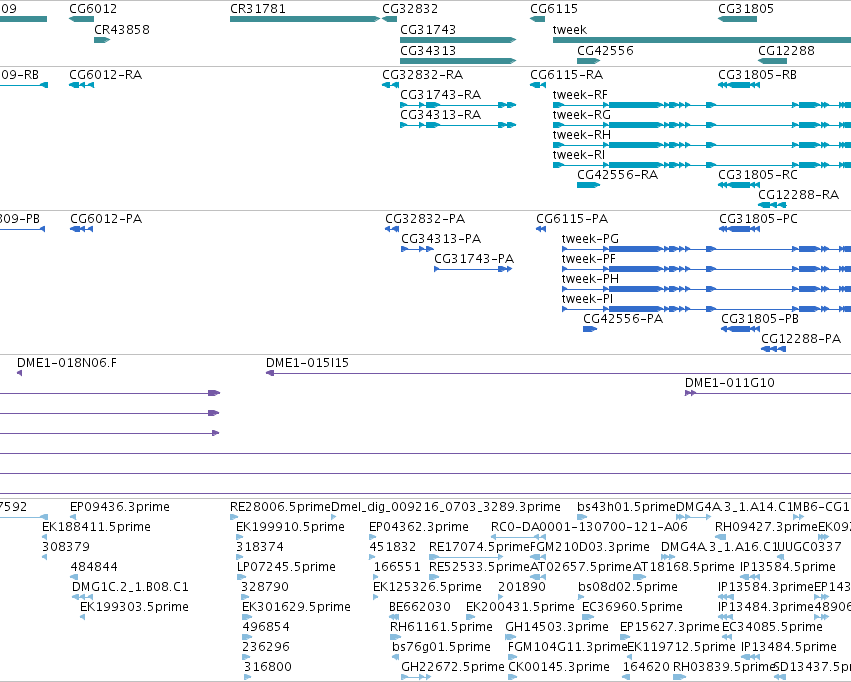This screenshot has width=851, height=682.
Task: Open the EP04362.3prime EST label
Action: click(419, 527)
